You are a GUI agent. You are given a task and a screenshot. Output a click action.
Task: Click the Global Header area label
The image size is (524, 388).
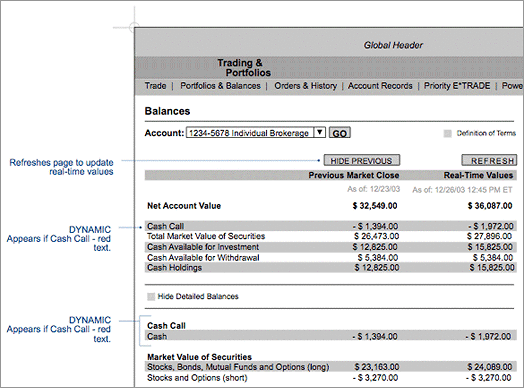tap(393, 45)
